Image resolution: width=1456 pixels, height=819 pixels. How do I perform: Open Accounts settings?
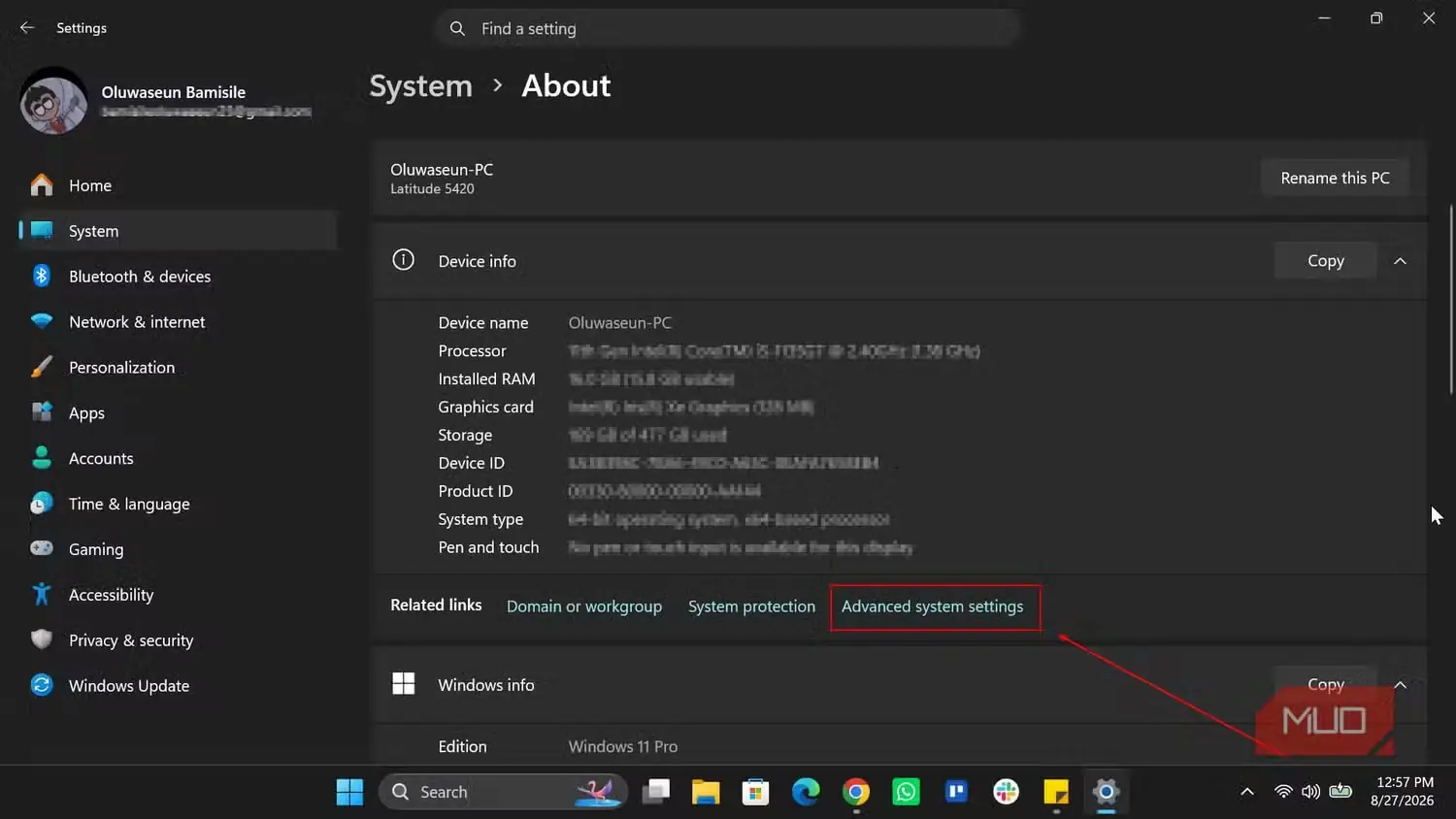pyautogui.click(x=177, y=458)
